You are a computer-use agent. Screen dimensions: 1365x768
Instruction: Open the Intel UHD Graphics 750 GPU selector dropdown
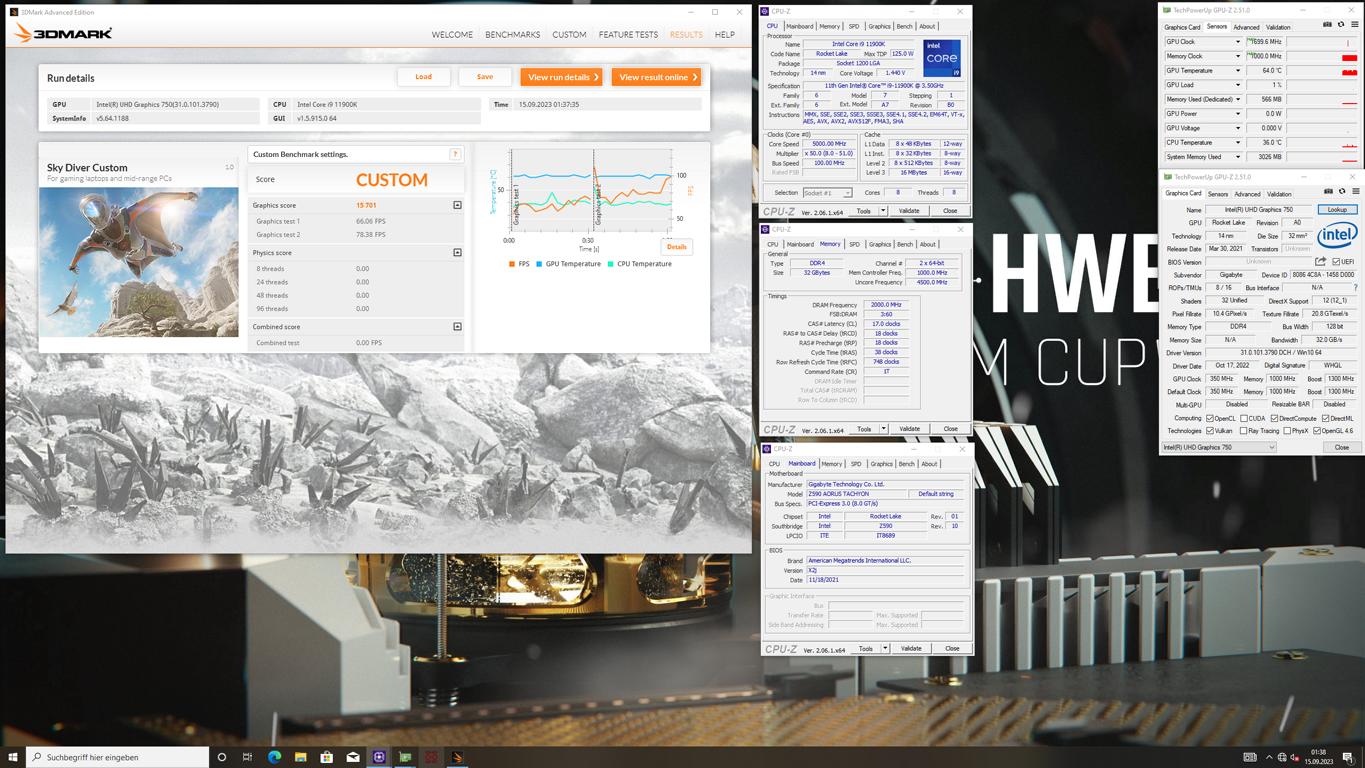coord(1219,447)
